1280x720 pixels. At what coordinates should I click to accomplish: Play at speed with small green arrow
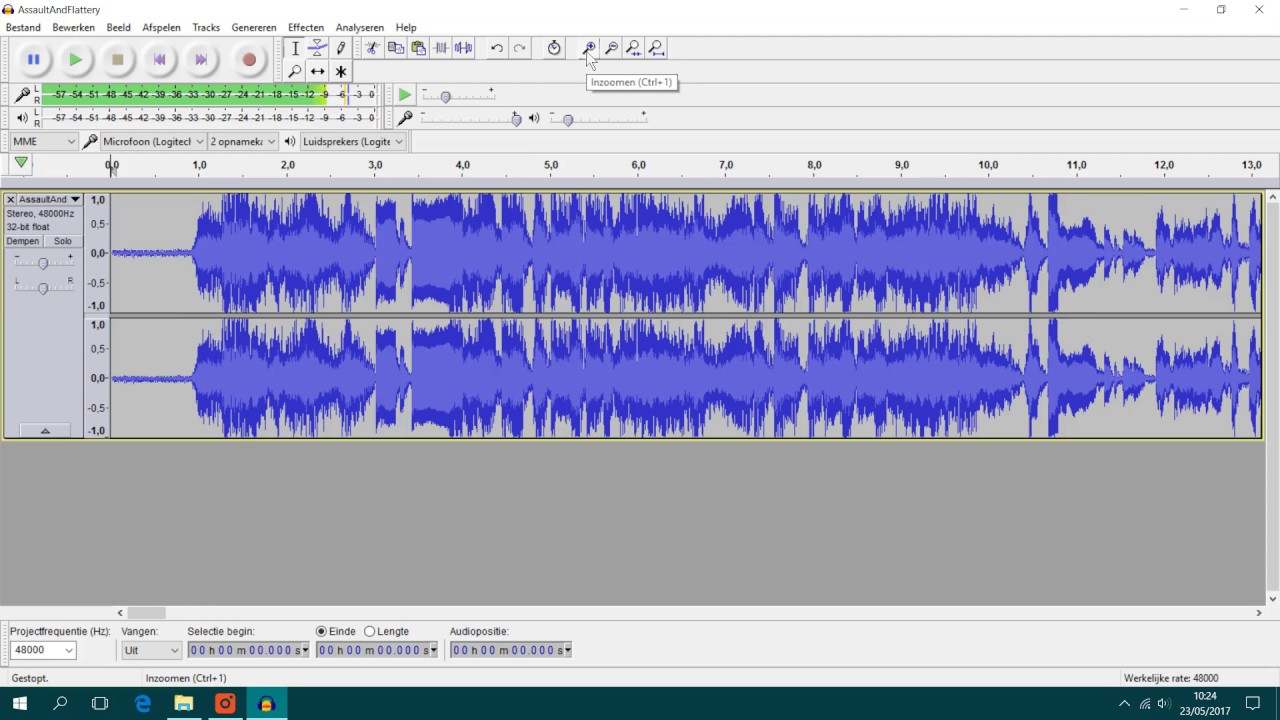(404, 95)
